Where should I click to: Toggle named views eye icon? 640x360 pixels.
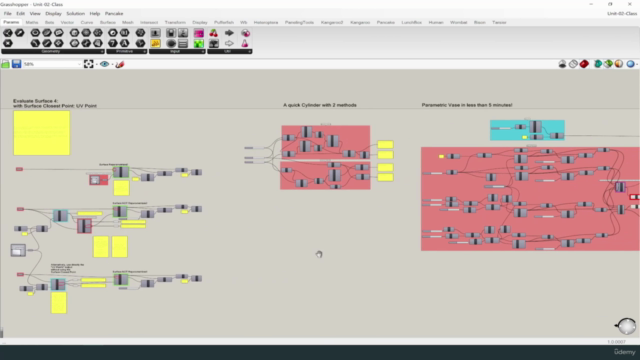click(104, 64)
